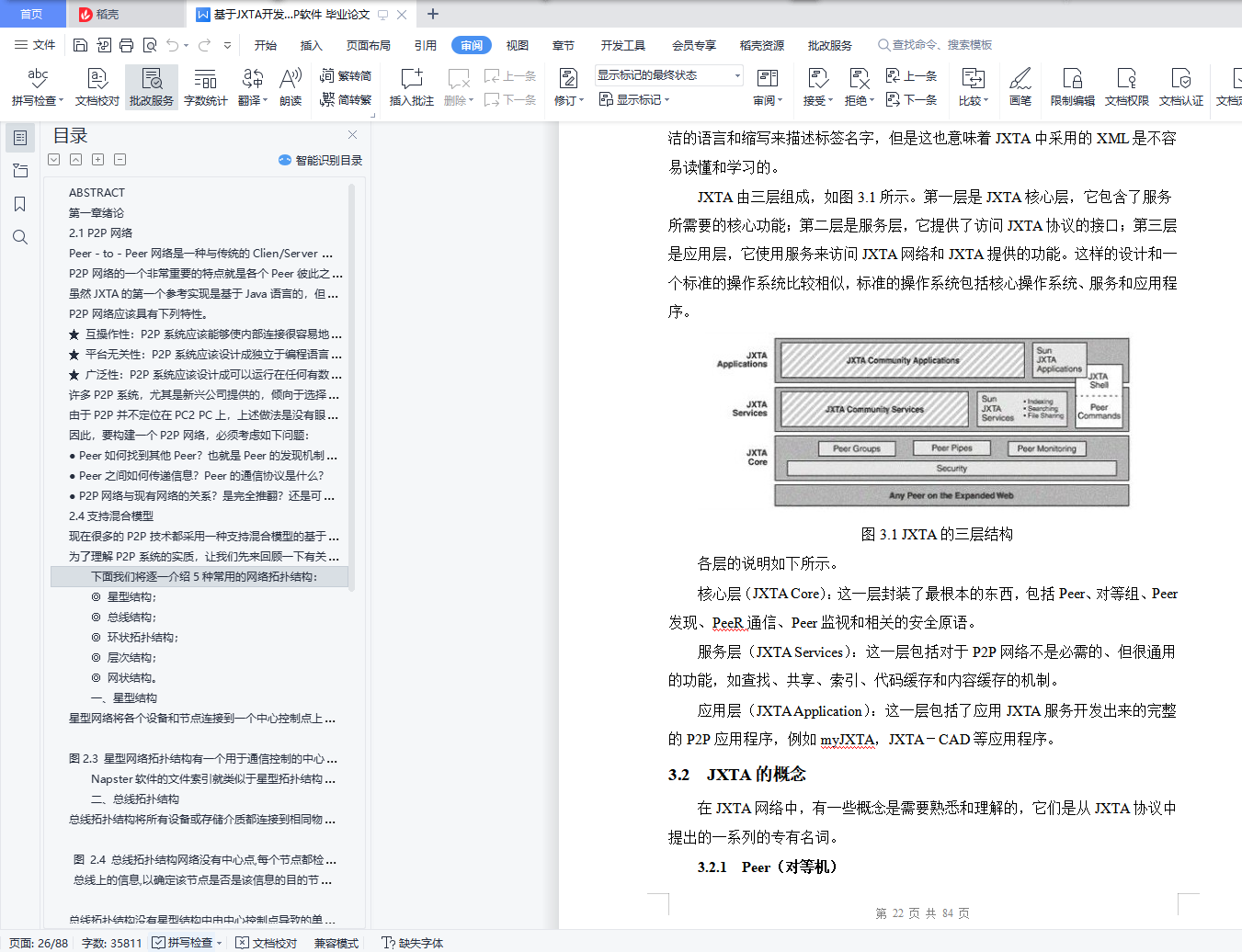Launch the 批改服务 correction service ribbon button
The width and height of the screenshot is (1242, 952).
(x=152, y=86)
